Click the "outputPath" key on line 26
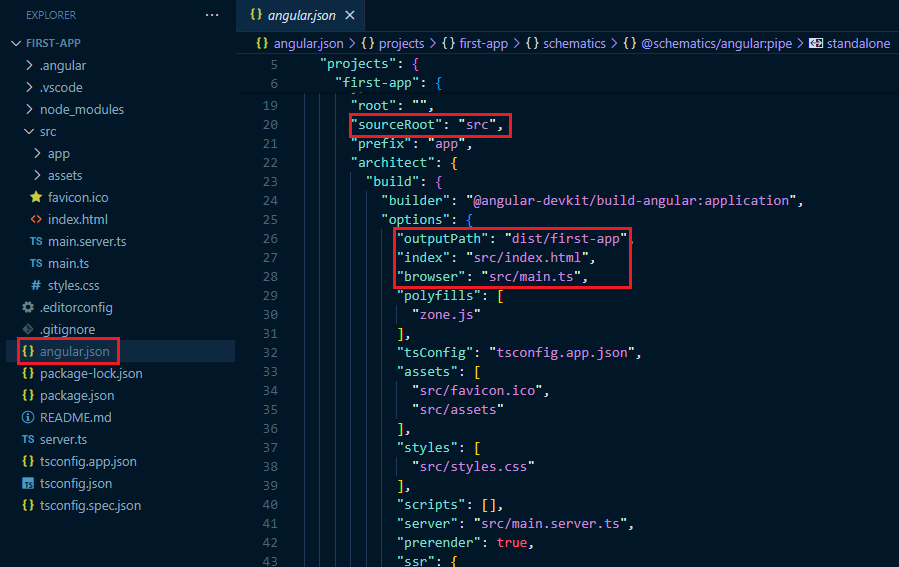899x567 pixels. tap(442, 238)
